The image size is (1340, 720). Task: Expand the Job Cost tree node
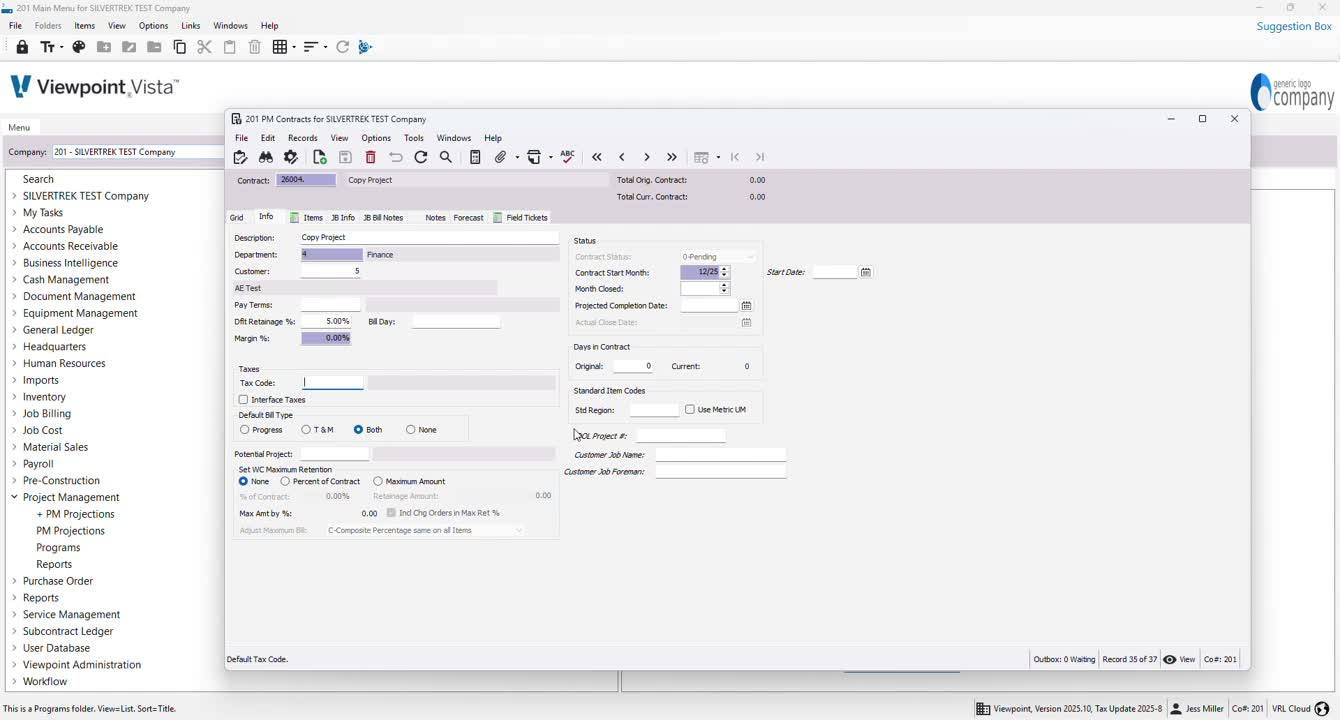point(14,430)
